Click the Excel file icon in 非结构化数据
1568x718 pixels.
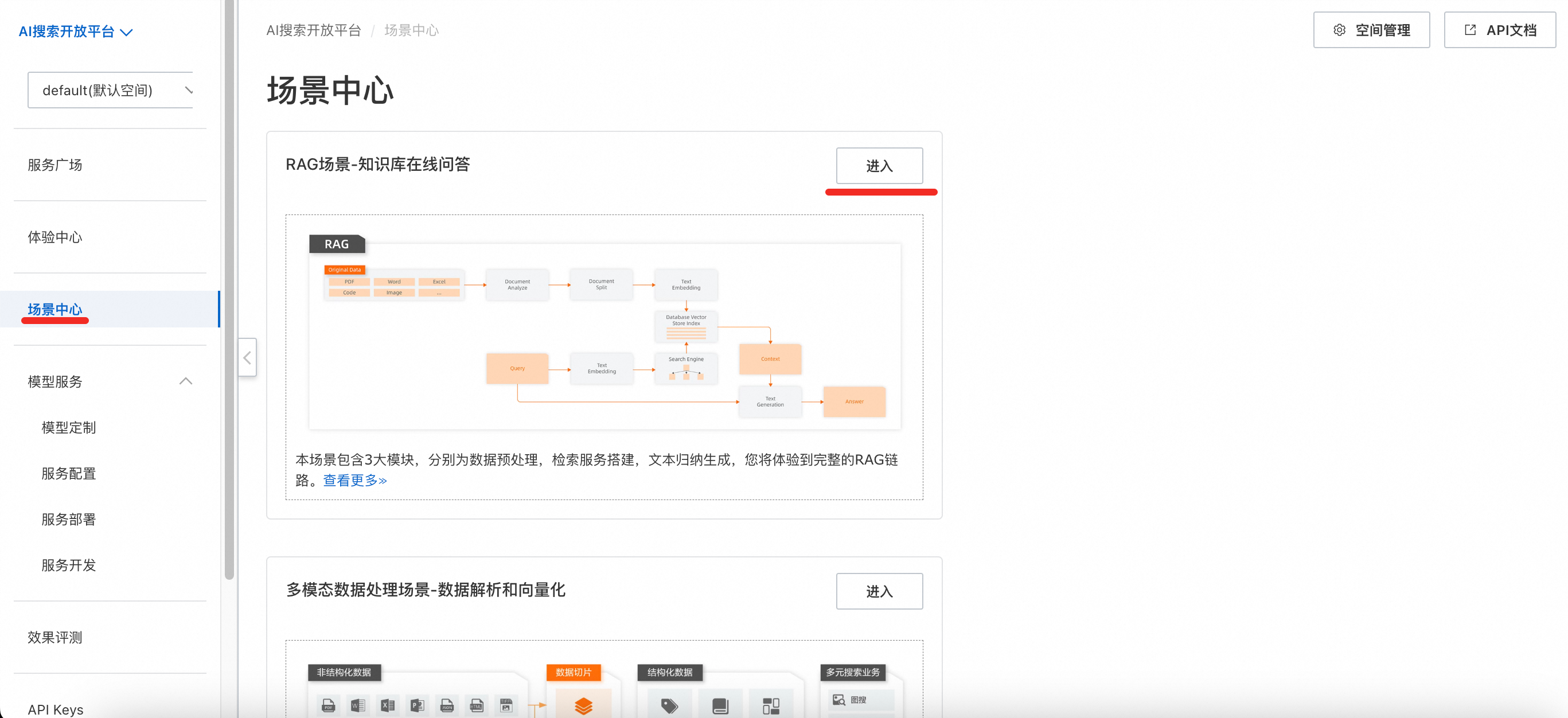click(x=387, y=705)
